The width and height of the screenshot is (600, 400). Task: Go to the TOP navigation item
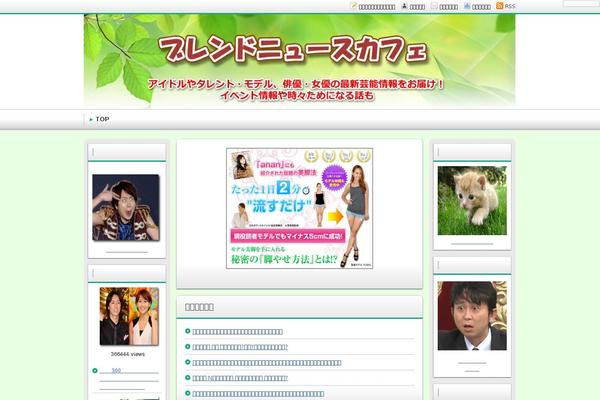tap(102, 119)
